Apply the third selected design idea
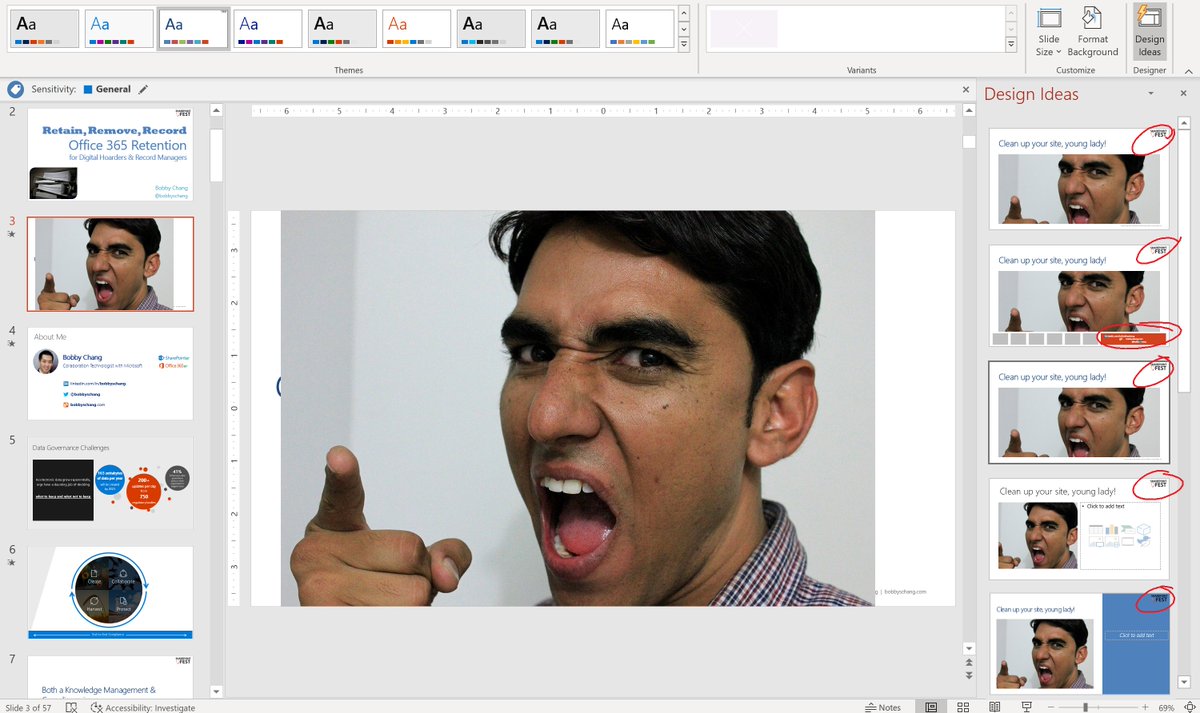This screenshot has width=1200, height=713. click(x=1079, y=412)
